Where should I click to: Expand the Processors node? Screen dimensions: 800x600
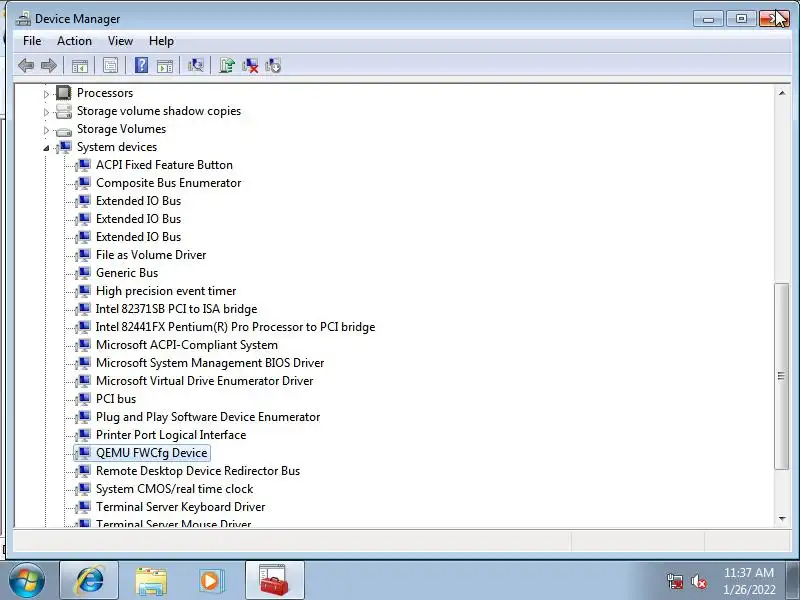tap(46, 94)
